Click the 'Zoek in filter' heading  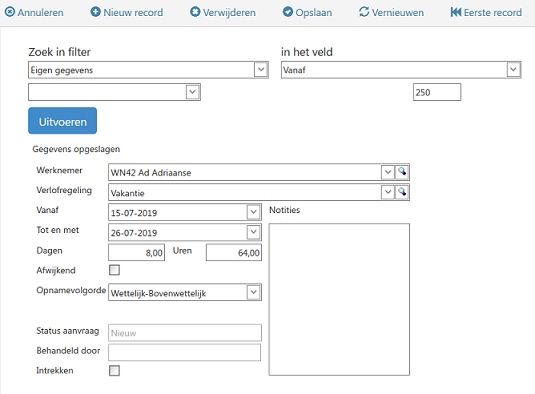click(x=59, y=52)
